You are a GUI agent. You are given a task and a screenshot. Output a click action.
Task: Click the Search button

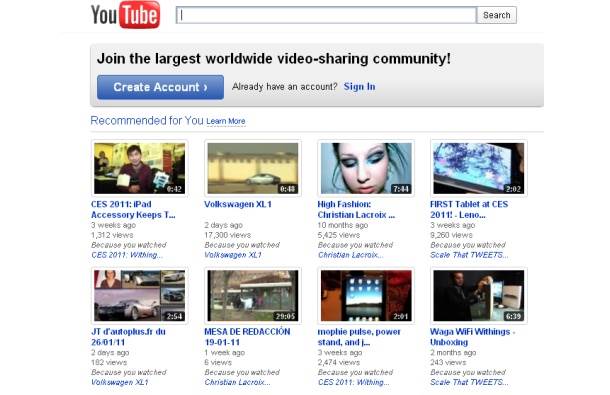tap(497, 15)
